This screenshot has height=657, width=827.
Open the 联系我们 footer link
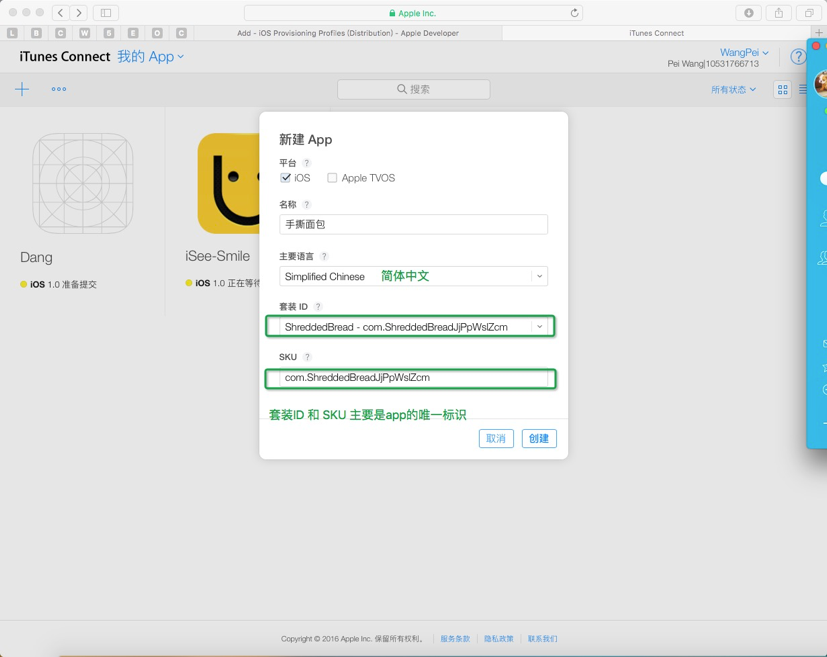tap(542, 639)
